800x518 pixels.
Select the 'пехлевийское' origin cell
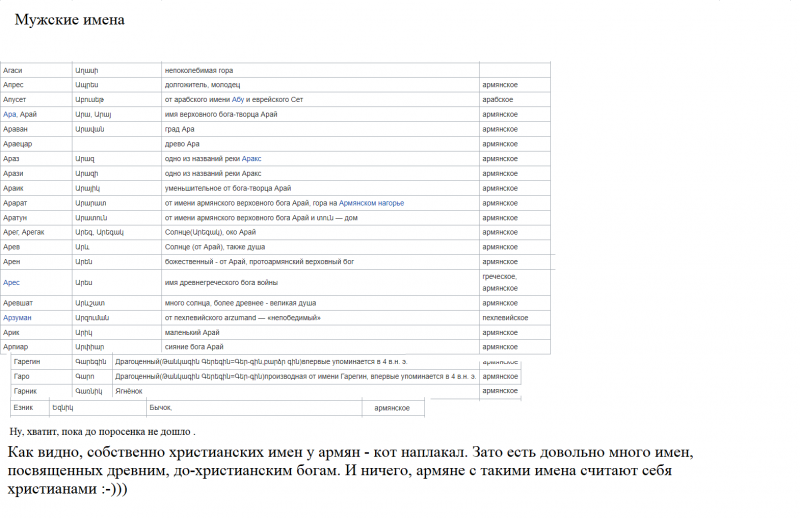[515, 317]
